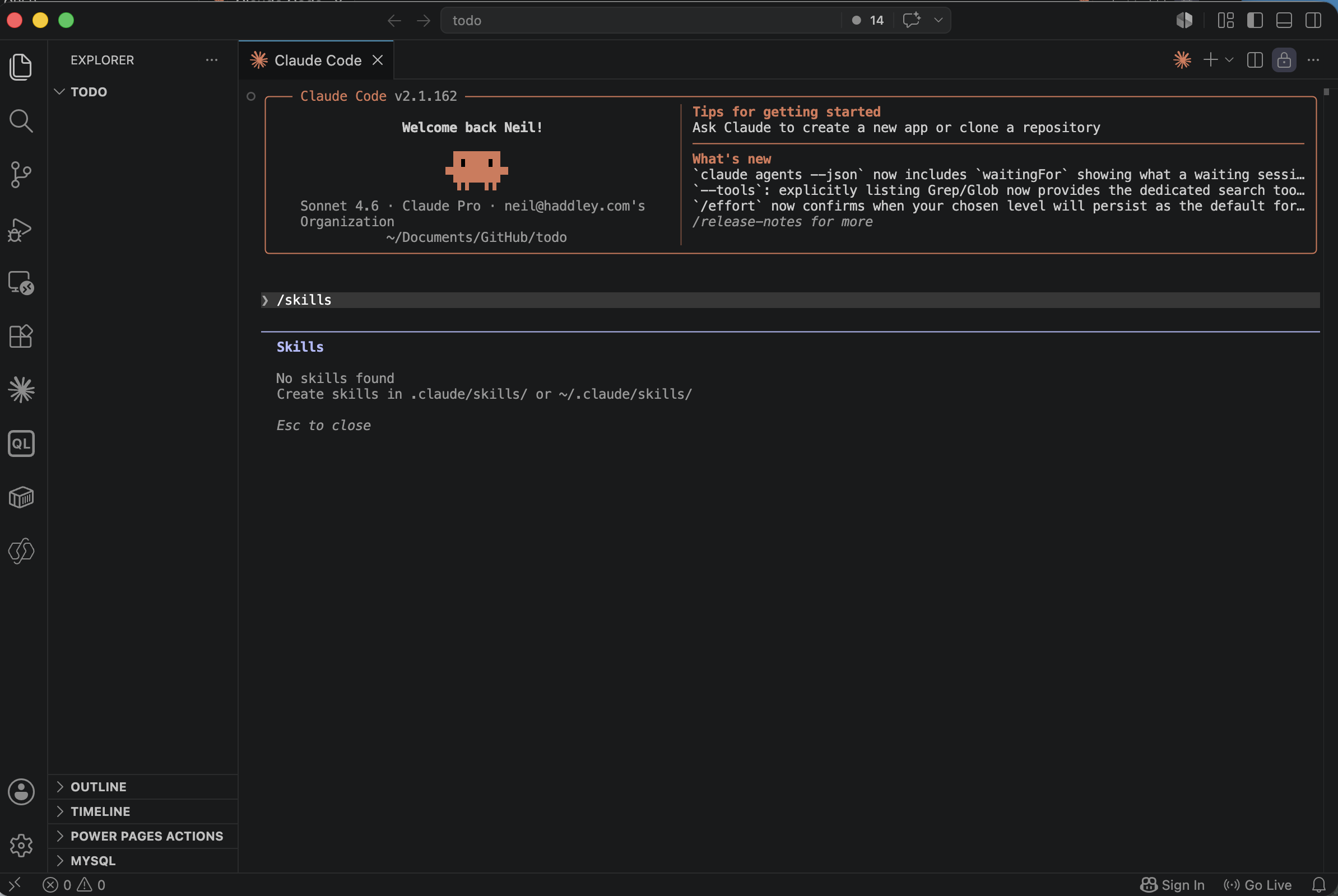Split the editor right
Image resolution: width=1338 pixels, height=896 pixels.
click(x=1255, y=60)
